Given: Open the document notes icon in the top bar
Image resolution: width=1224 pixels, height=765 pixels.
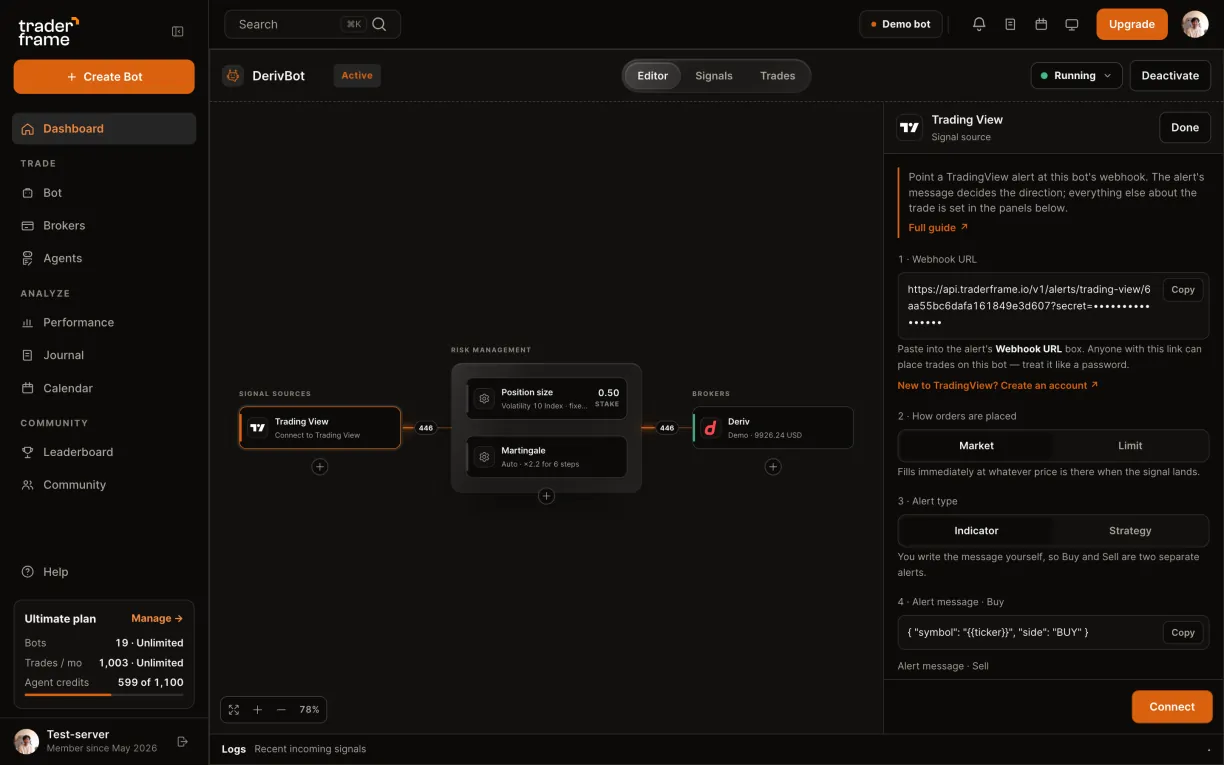Looking at the screenshot, I should pos(1010,24).
